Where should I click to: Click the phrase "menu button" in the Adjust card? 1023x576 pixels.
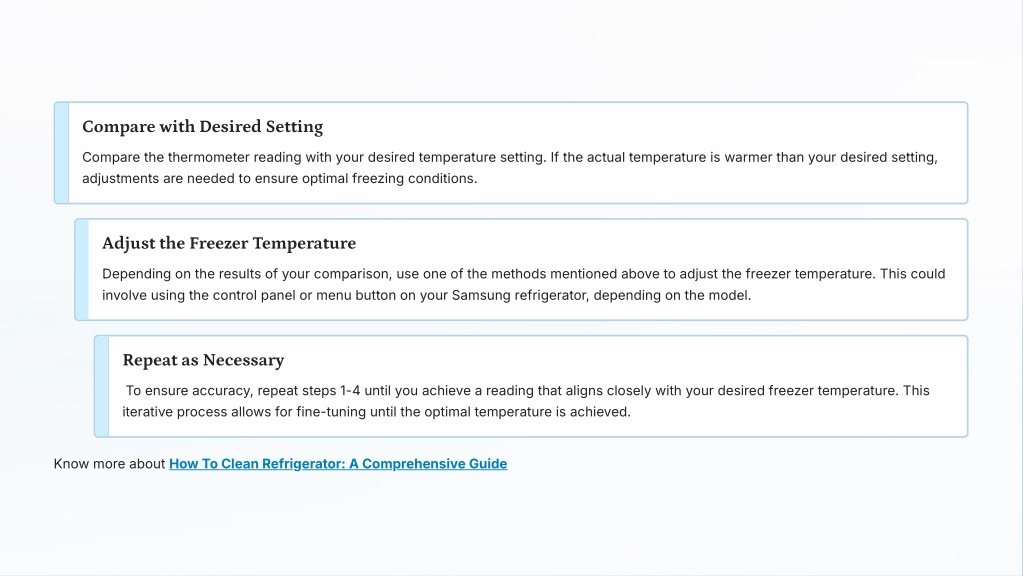point(352,296)
